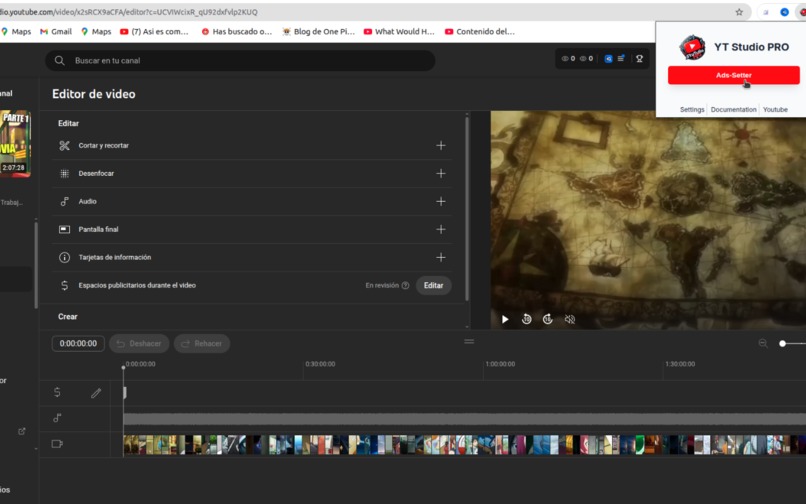Click the external link icon in left sidebar
Viewport: 806px width, 504px height.
click(22, 431)
